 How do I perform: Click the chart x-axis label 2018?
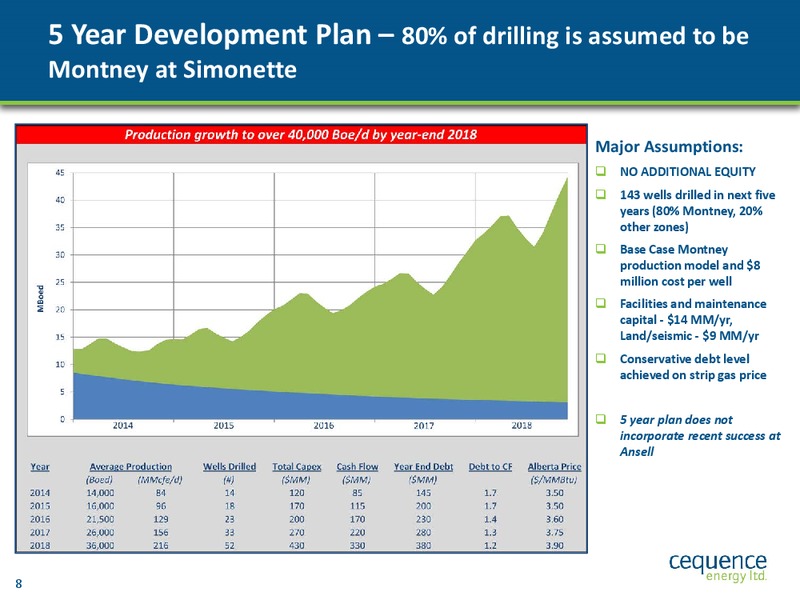[521, 426]
